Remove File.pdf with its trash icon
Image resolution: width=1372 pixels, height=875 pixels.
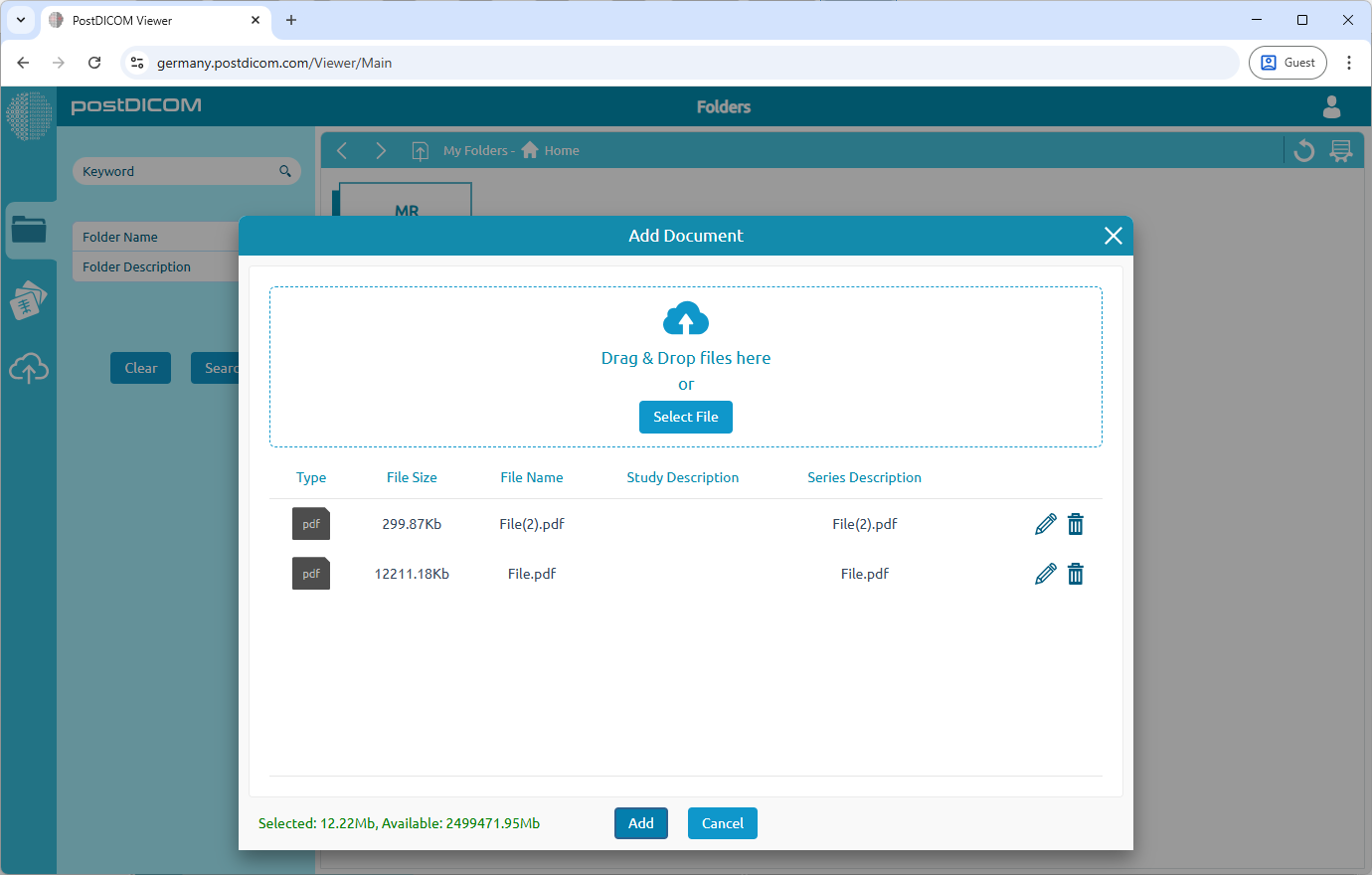click(x=1075, y=574)
